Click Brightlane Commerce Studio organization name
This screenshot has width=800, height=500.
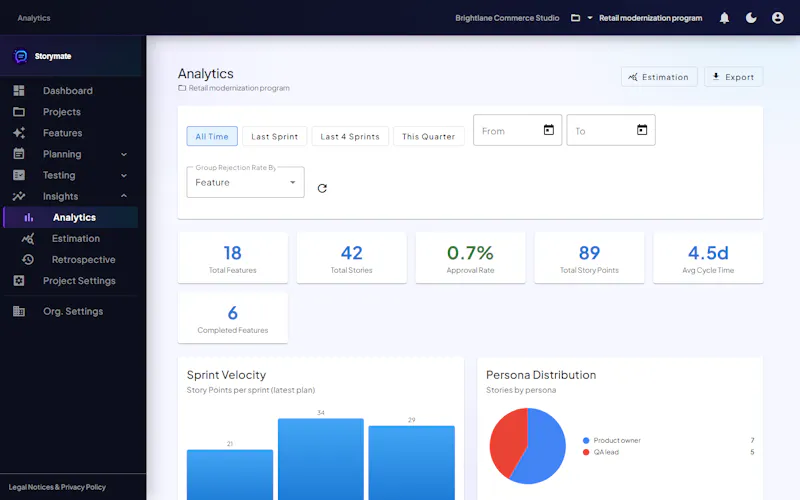click(x=507, y=18)
